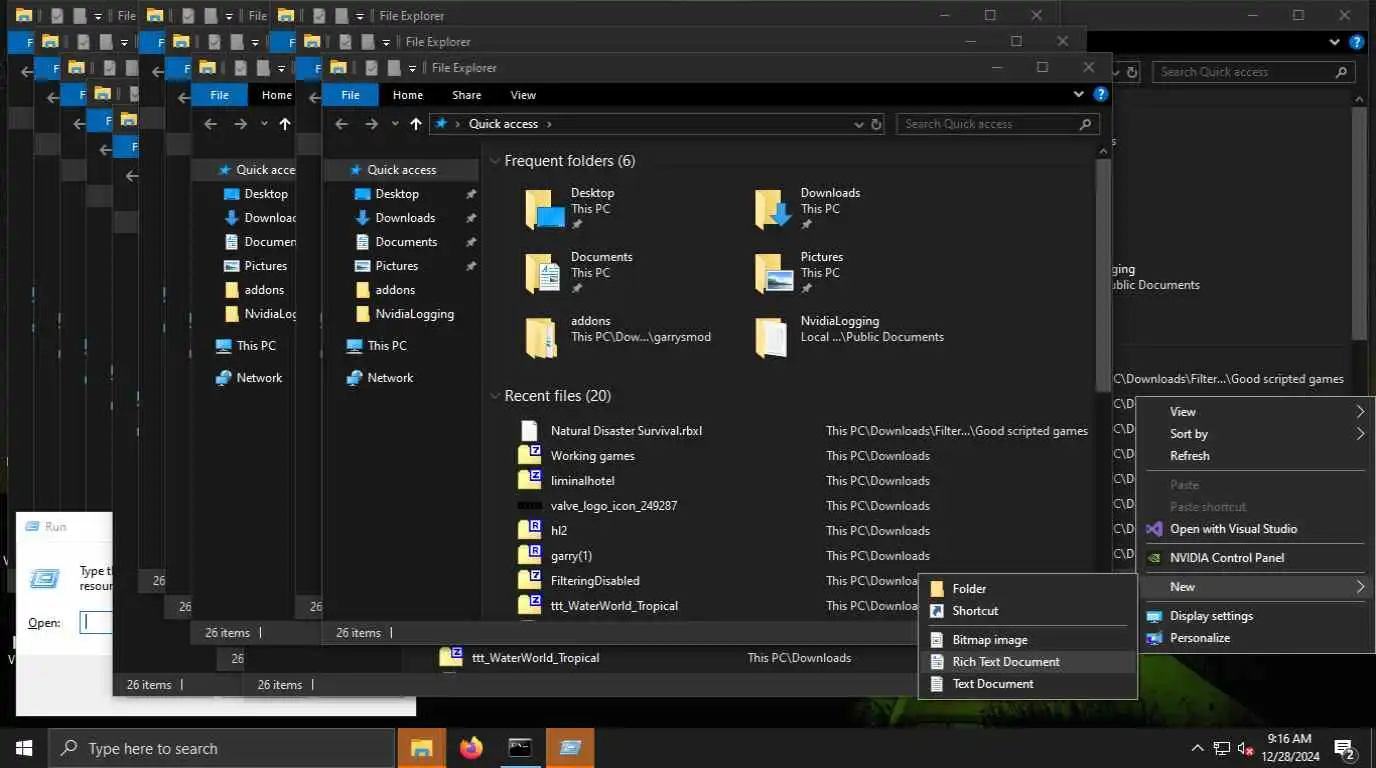The height and width of the screenshot is (768, 1376).
Task: Open the Sort by submenu in context menu
Action: pos(1256,434)
